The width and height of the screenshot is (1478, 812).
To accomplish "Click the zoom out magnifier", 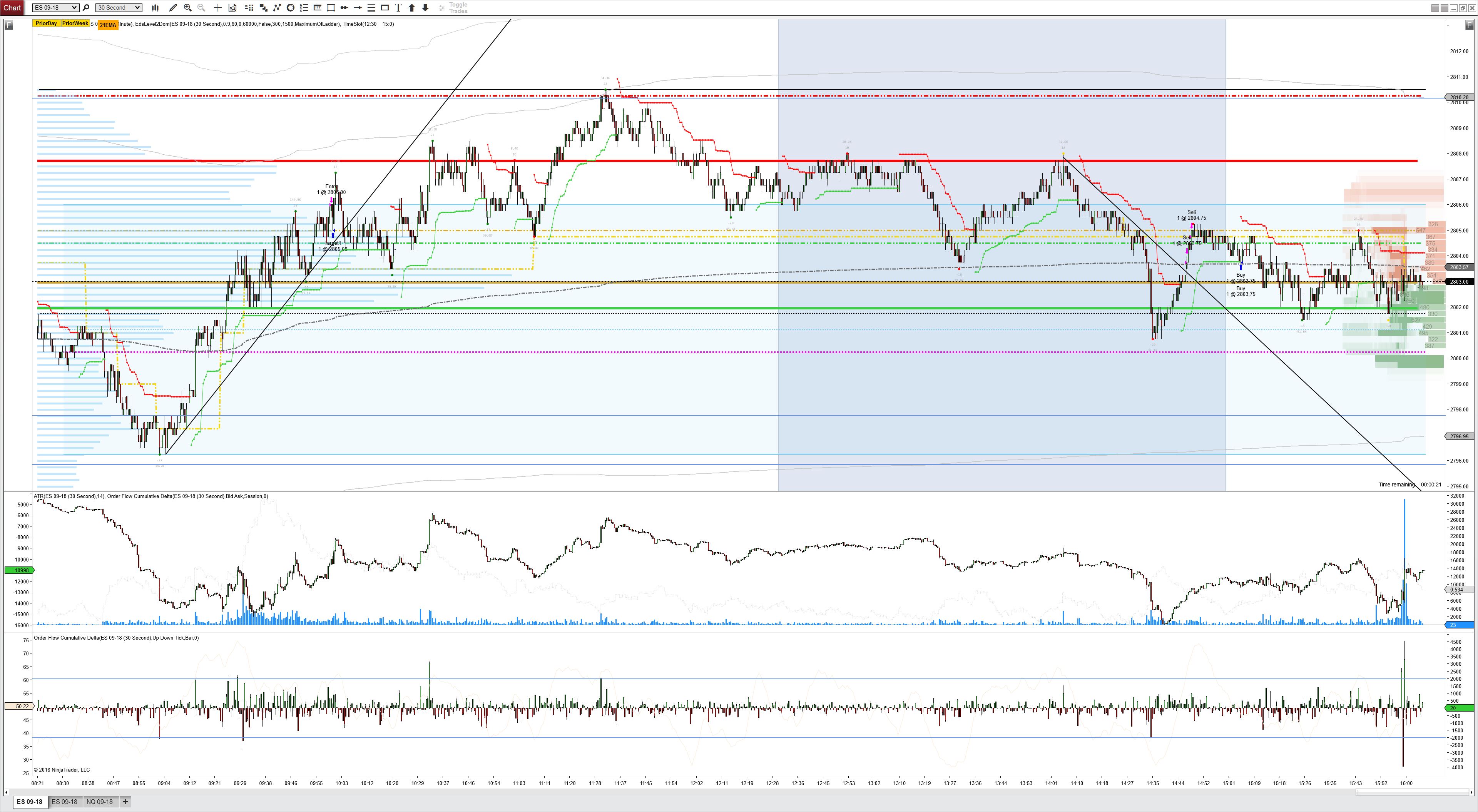I will coord(201,7).
